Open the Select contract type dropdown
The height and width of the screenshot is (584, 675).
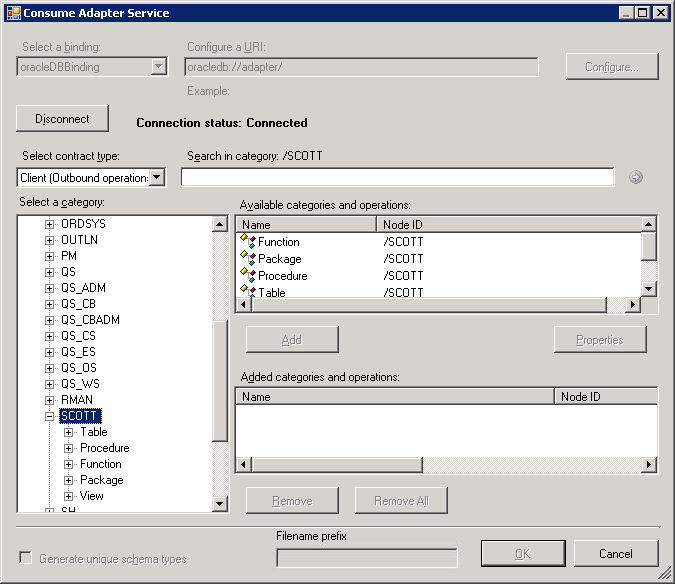pyautogui.click(x=158, y=177)
